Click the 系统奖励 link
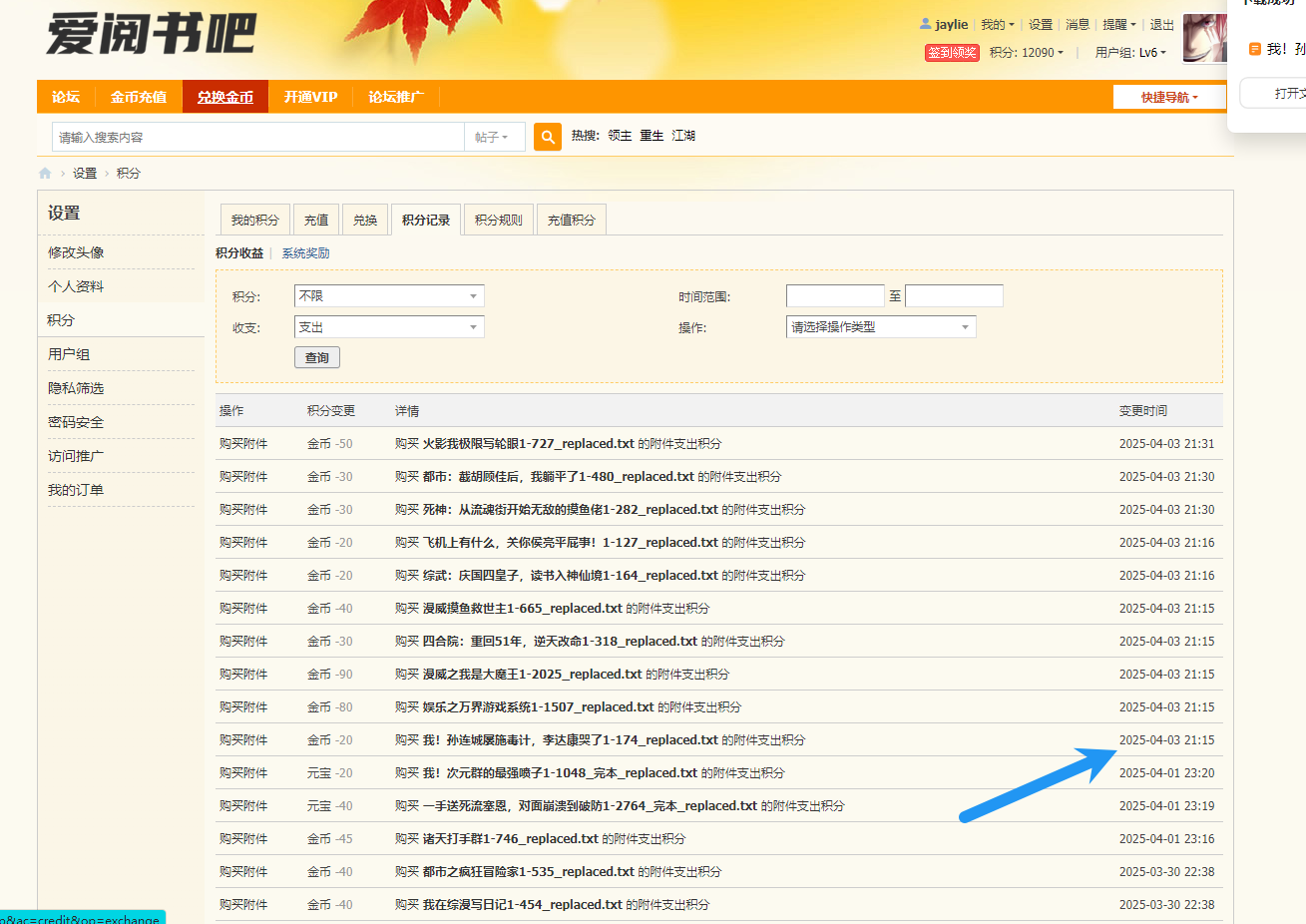 point(305,253)
